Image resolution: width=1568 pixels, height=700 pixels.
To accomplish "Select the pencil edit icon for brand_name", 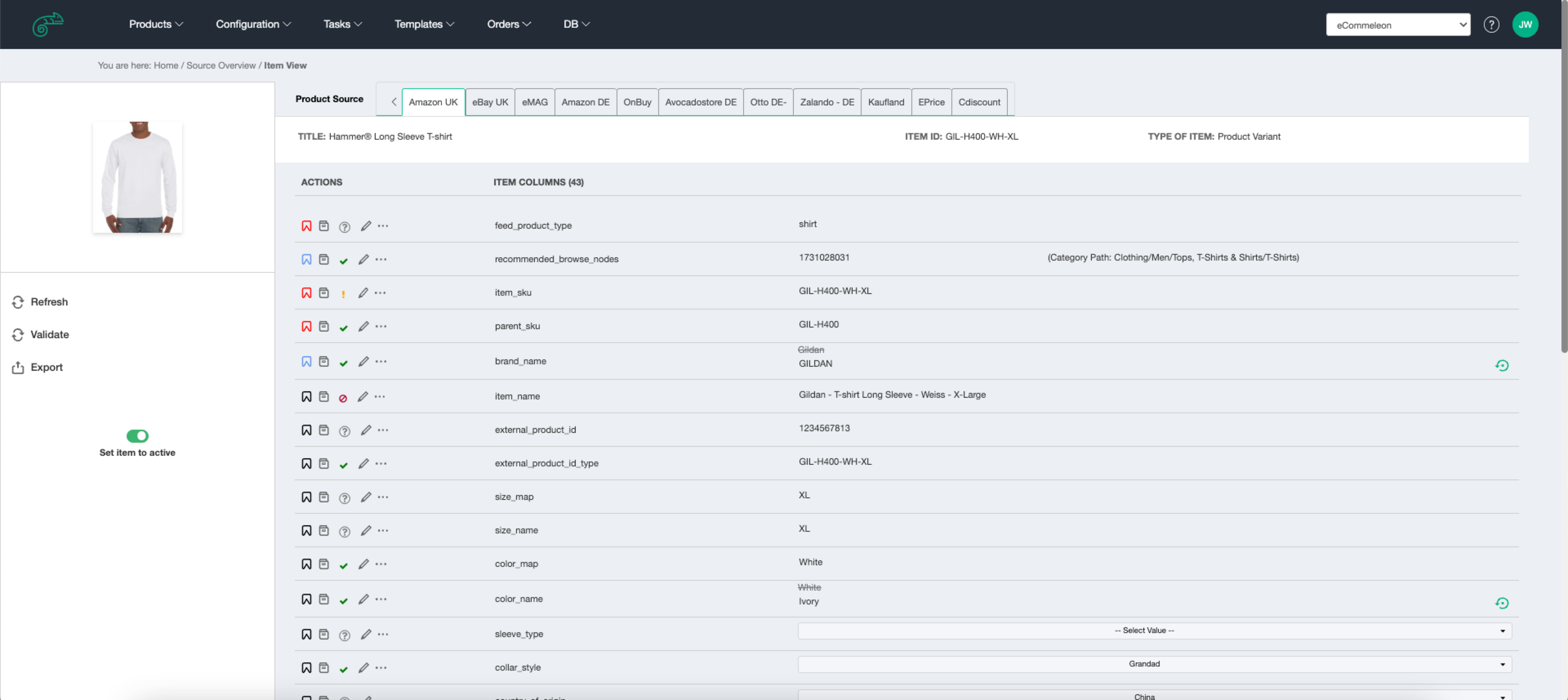I will (x=364, y=361).
